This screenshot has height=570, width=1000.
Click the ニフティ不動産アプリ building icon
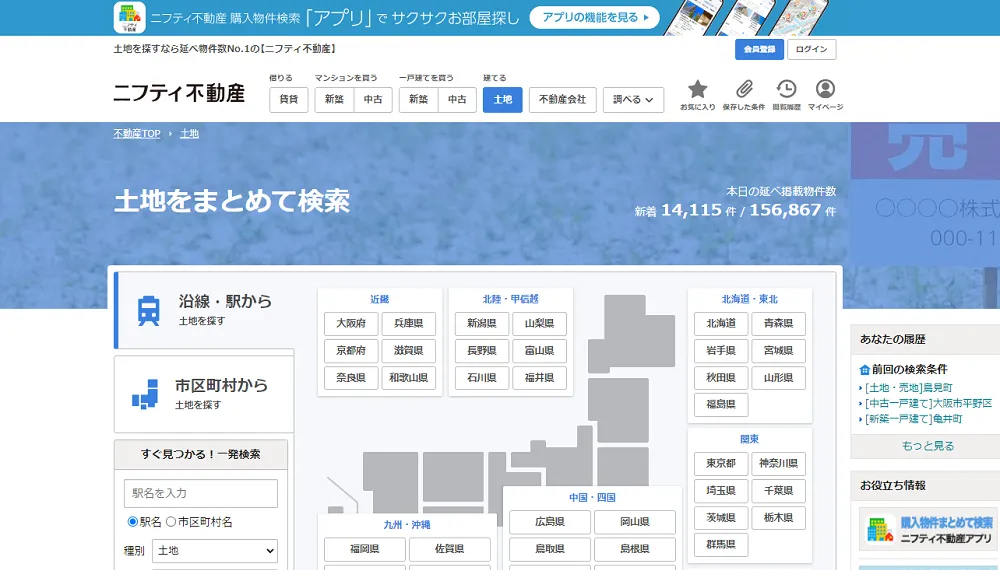point(879,529)
